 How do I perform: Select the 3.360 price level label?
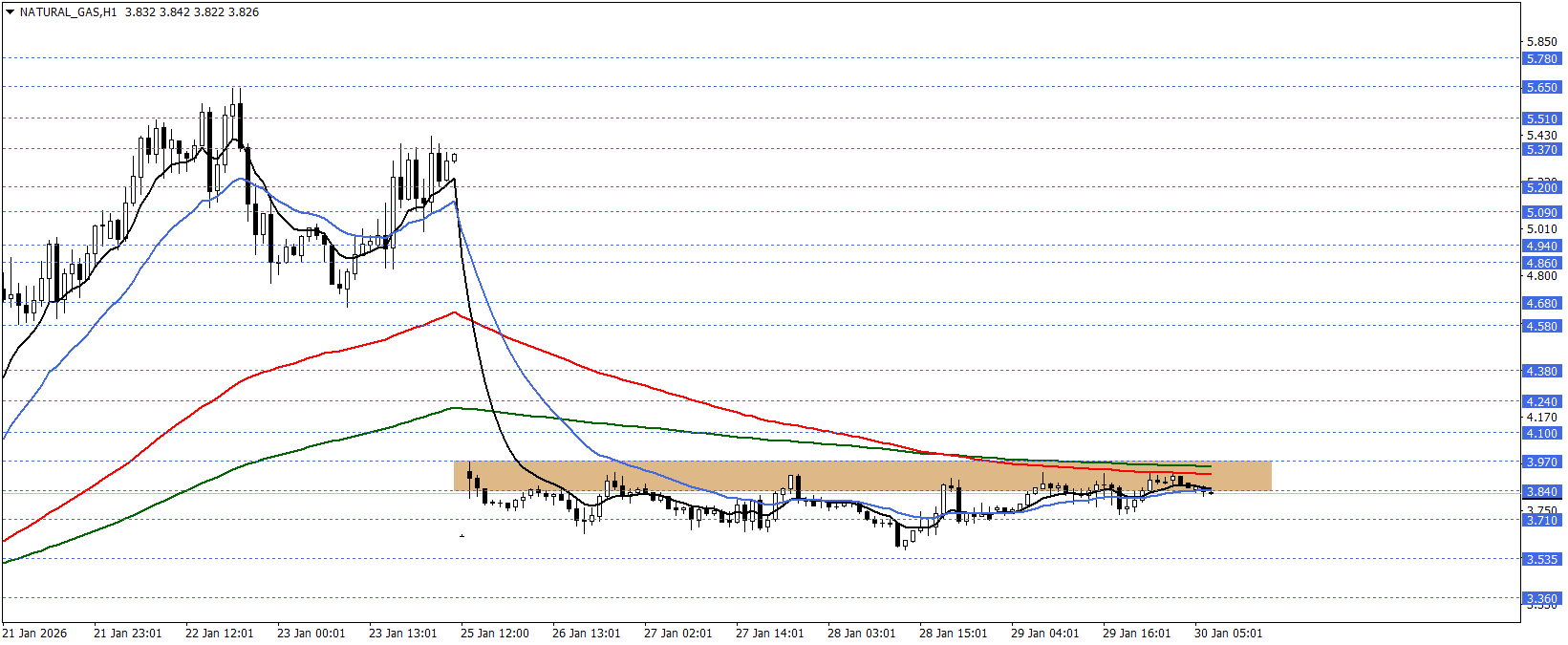pyautogui.click(x=1541, y=599)
